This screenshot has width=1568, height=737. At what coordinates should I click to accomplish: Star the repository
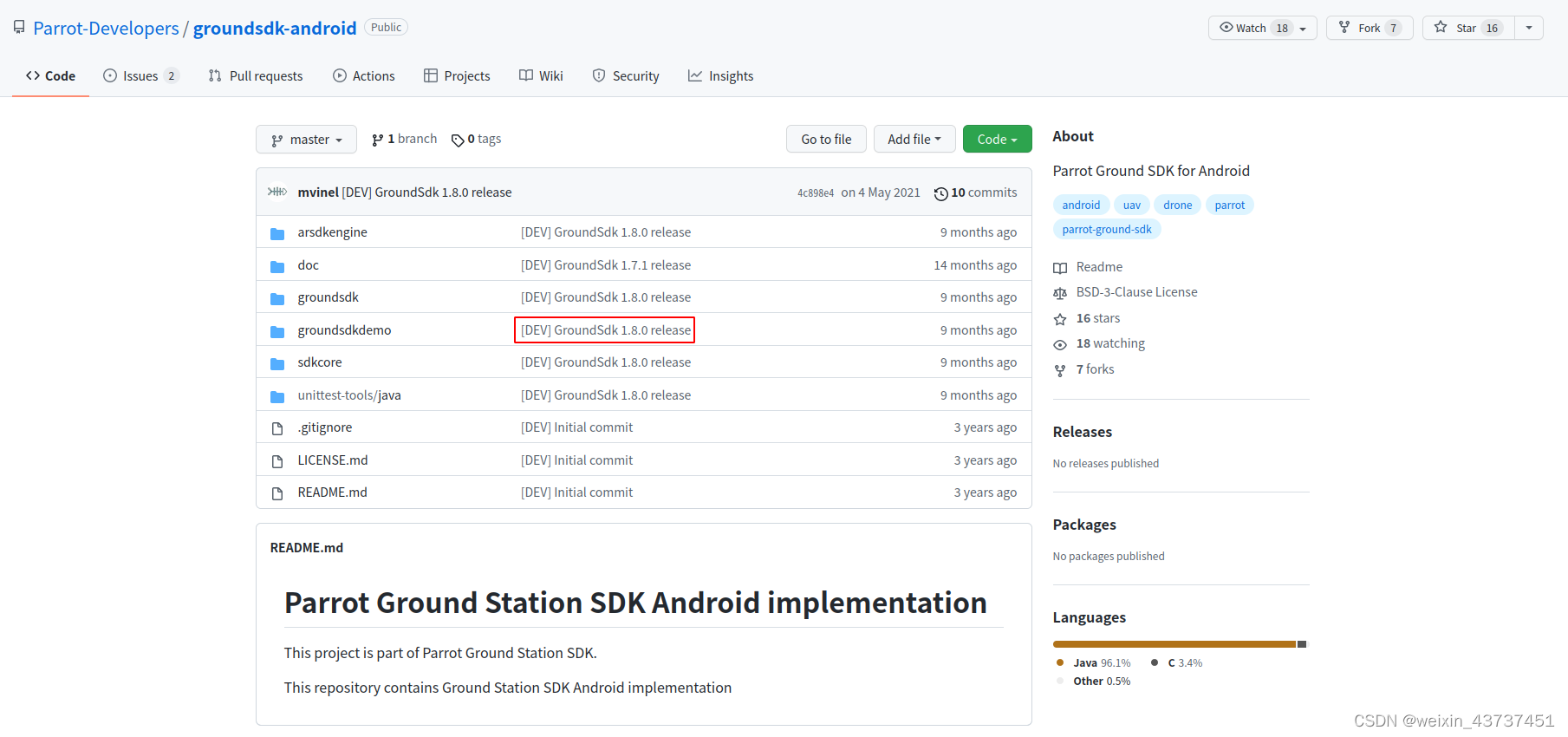(1468, 28)
